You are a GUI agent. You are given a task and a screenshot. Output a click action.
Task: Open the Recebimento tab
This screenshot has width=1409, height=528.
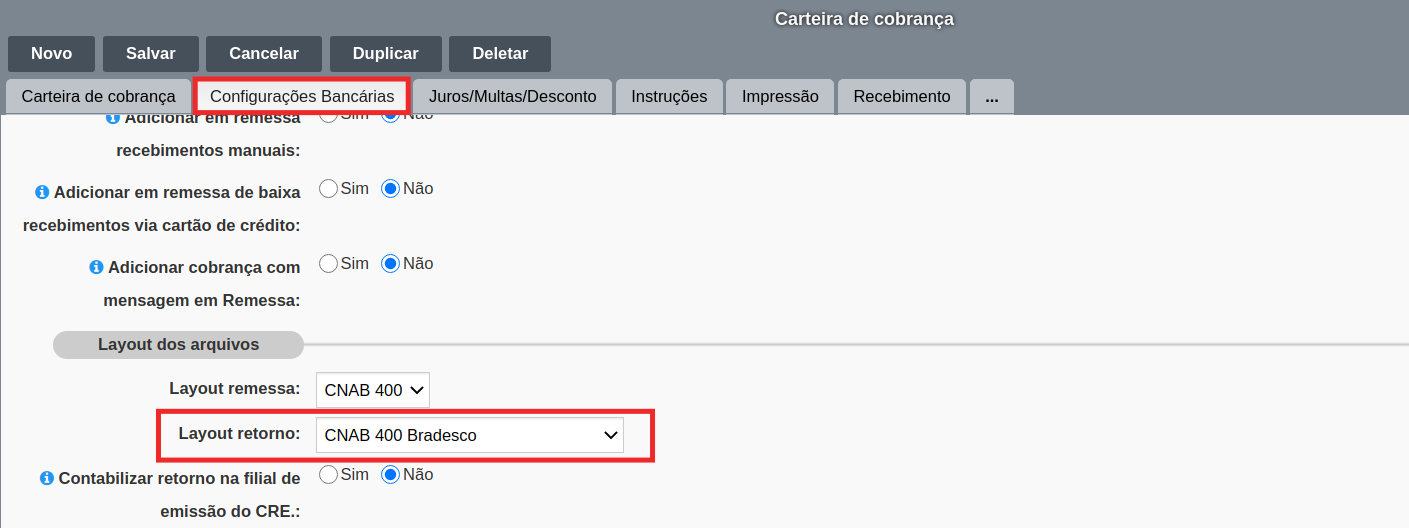click(902, 97)
